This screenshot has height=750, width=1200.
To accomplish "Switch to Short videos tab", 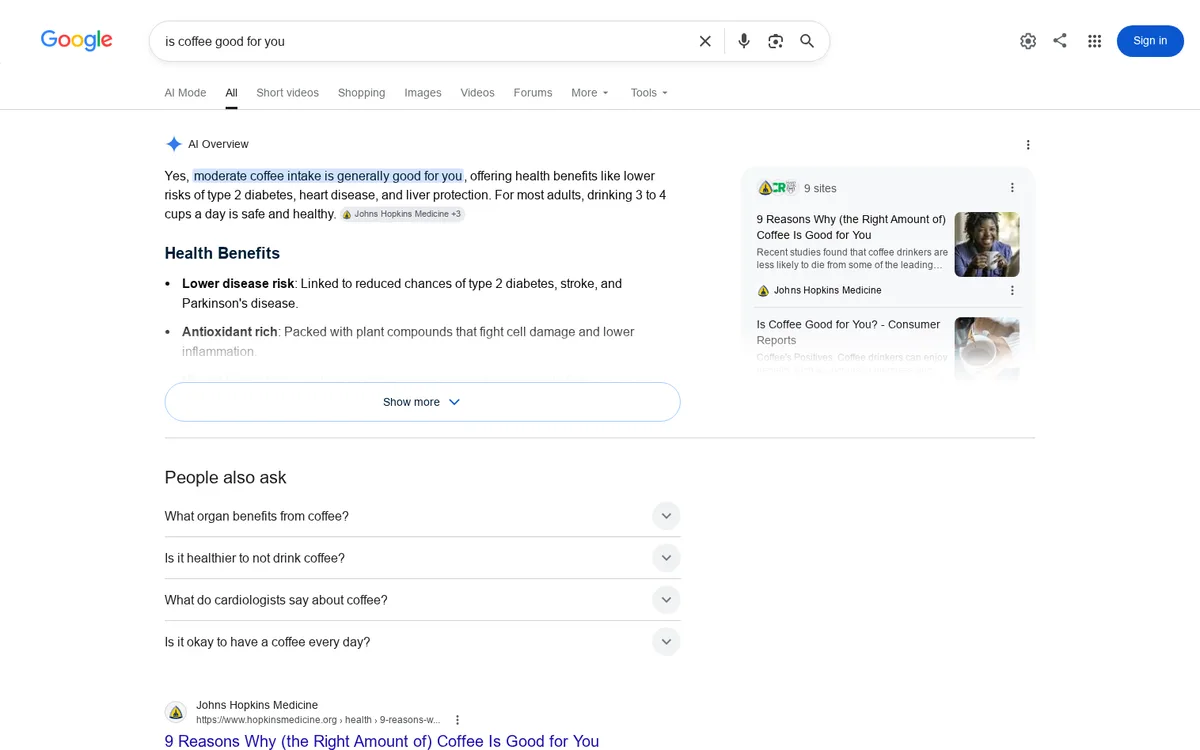I will (287, 93).
